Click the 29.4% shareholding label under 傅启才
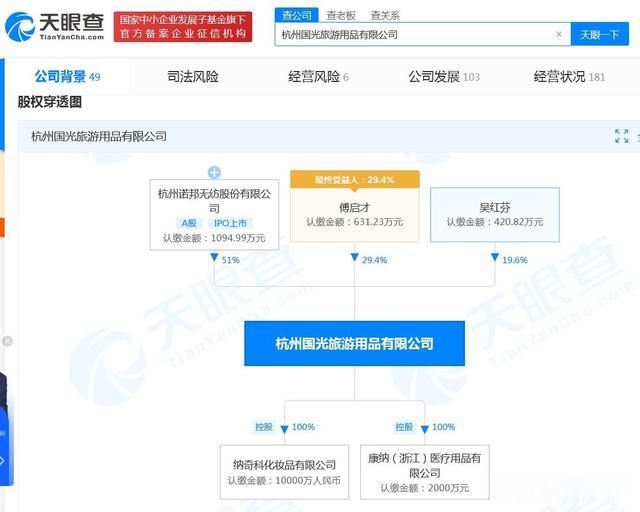 (x=374, y=260)
